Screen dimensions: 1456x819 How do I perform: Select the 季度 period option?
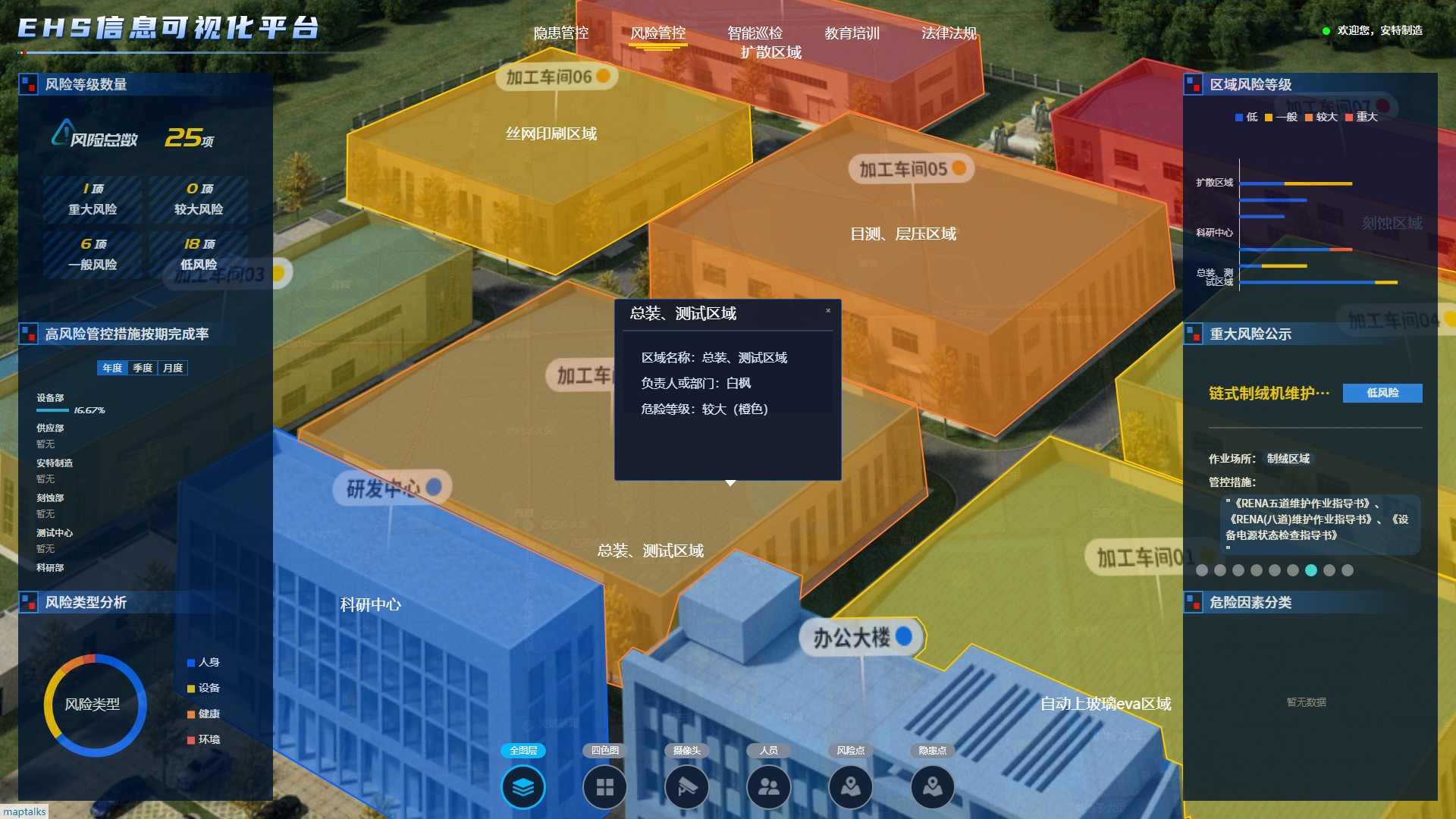click(x=143, y=368)
